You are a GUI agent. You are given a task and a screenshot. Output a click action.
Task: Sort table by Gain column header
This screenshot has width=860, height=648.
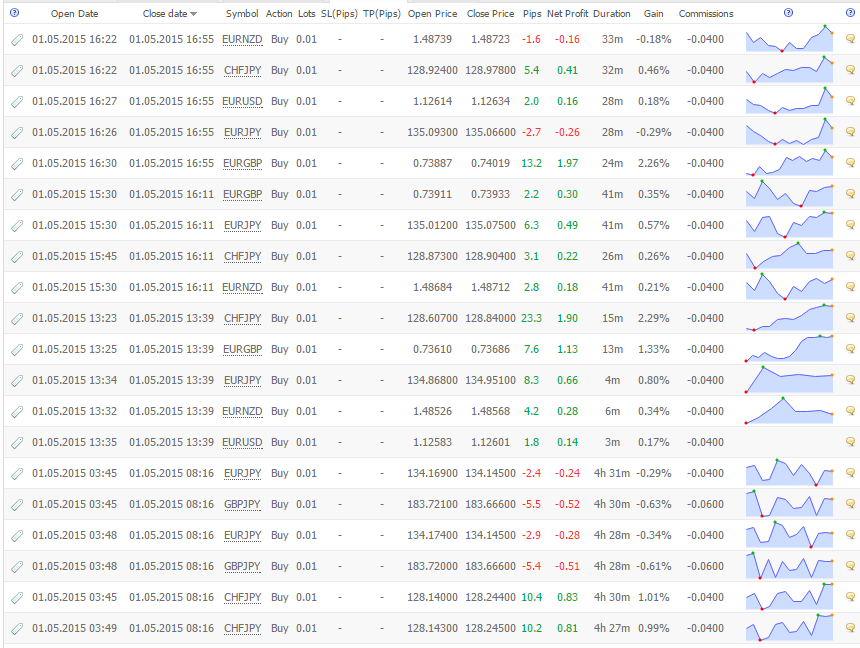point(653,14)
